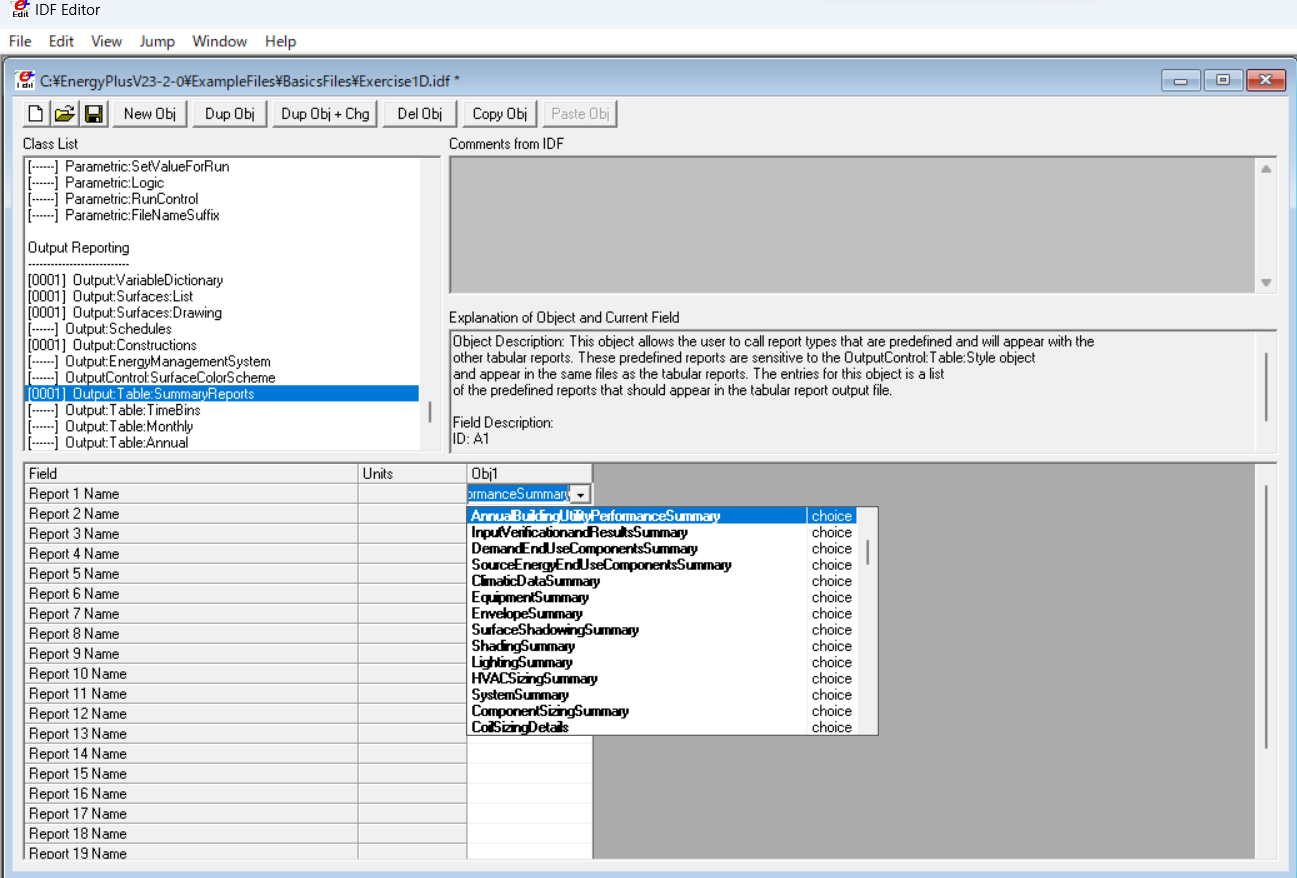
Task: Click the Open file folder icon
Action: [x=65, y=114]
